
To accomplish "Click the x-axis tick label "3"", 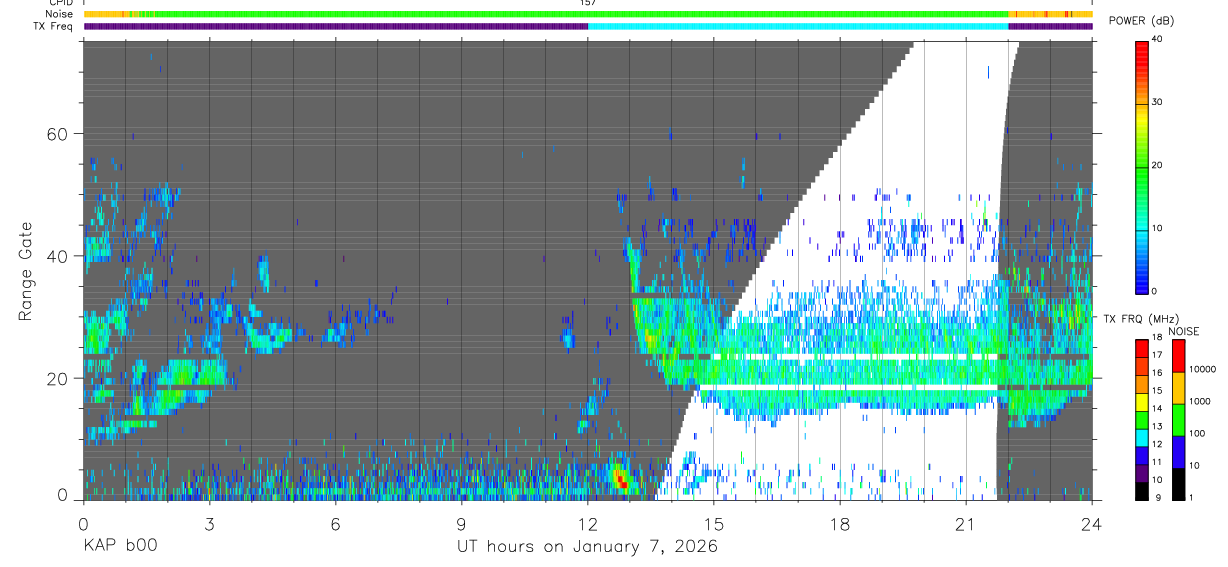I will [x=209, y=523].
